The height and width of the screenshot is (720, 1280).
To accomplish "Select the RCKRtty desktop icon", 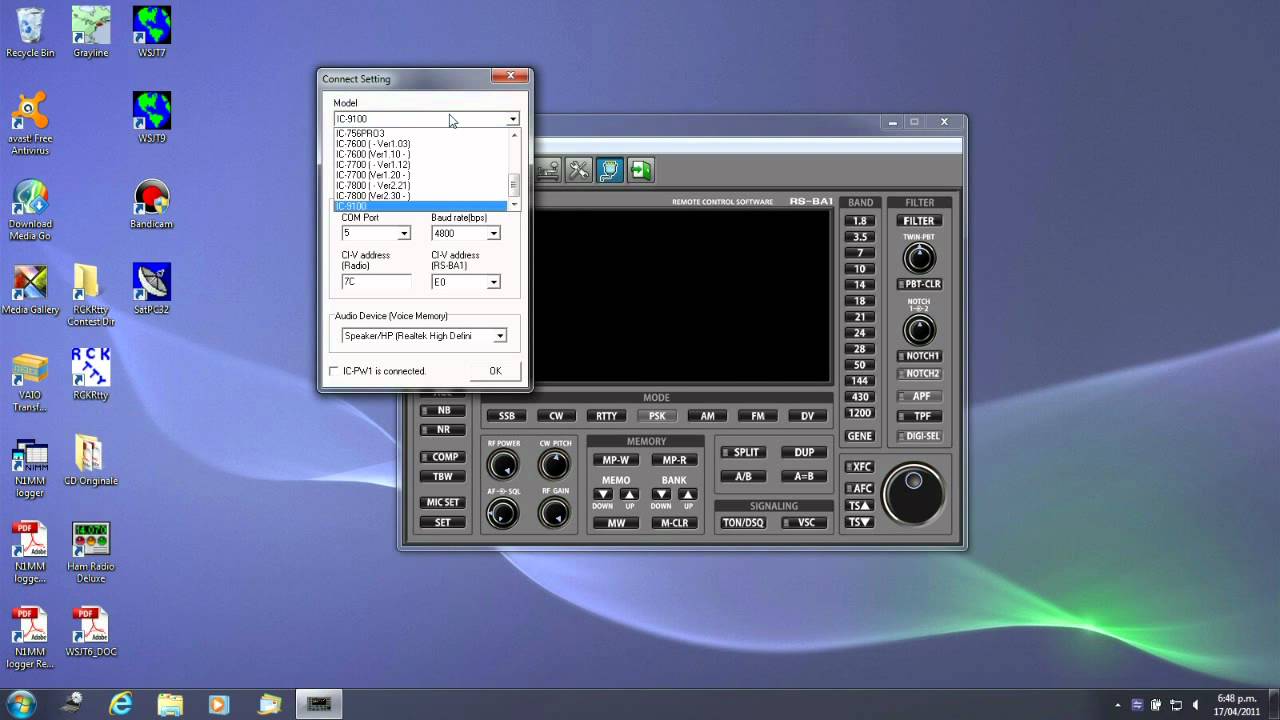I will 91,374.
